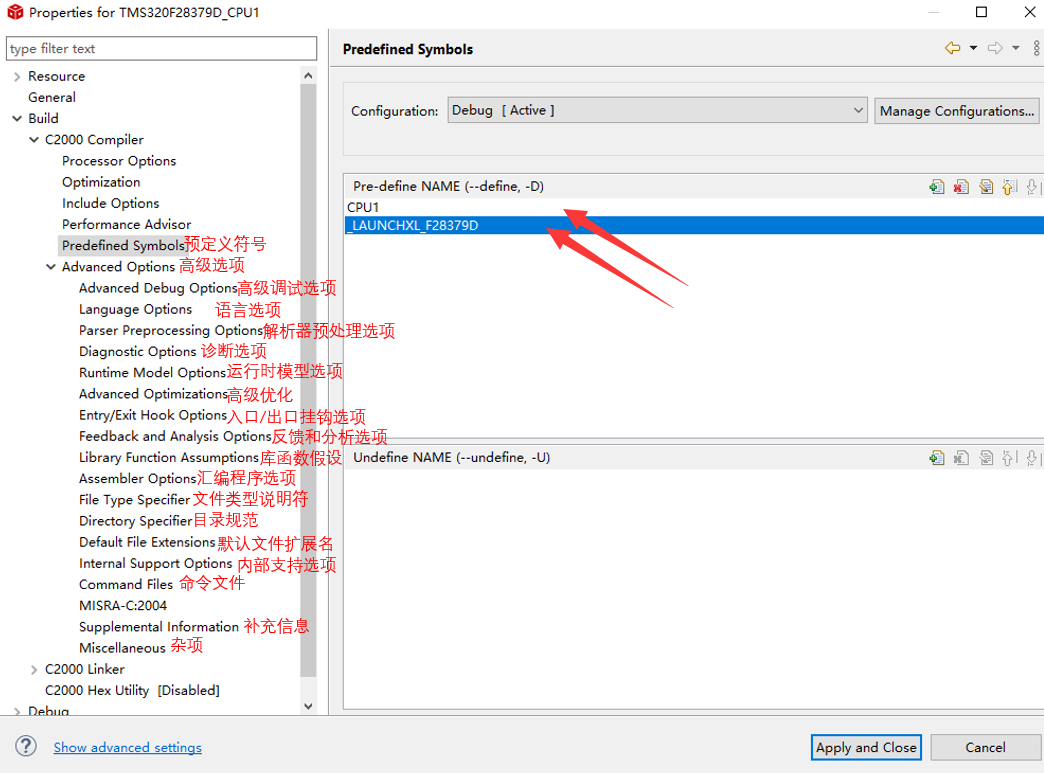Open Diagnostic Options page

pyautogui.click(x=137, y=352)
